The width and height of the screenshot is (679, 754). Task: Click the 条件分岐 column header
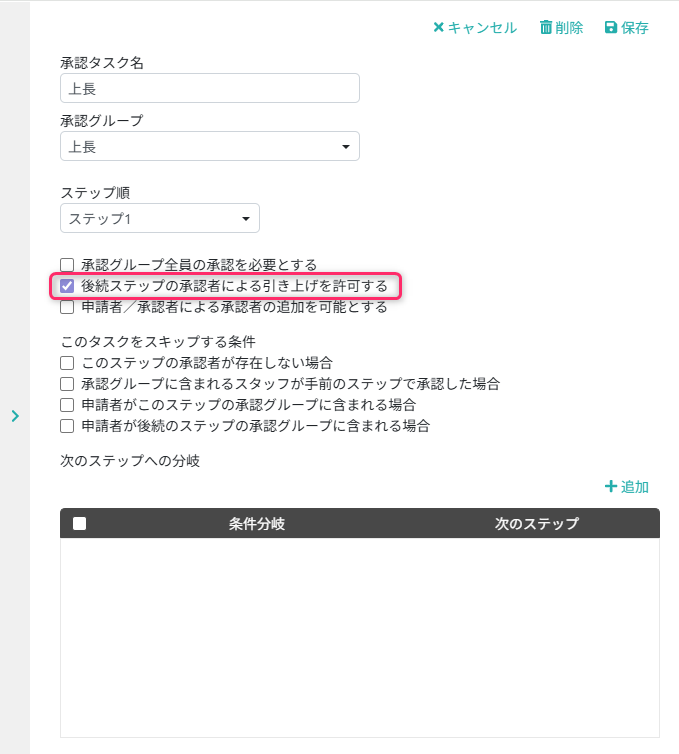[257, 524]
